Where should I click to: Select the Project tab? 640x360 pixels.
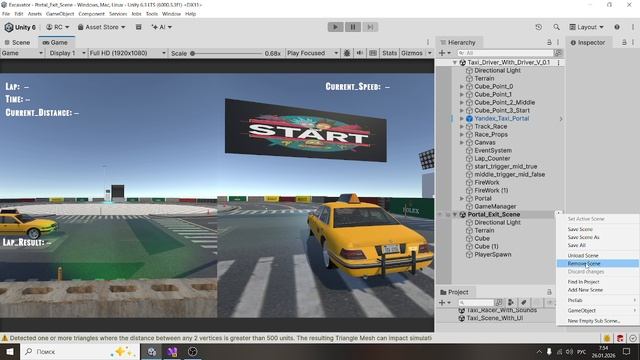tap(454, 292)
